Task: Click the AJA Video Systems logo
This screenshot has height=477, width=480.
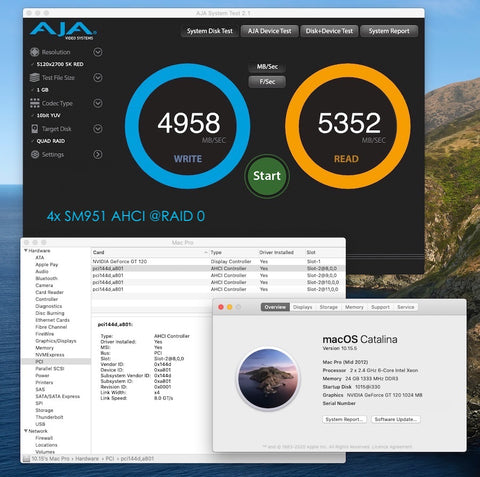Action: [63, 31]
